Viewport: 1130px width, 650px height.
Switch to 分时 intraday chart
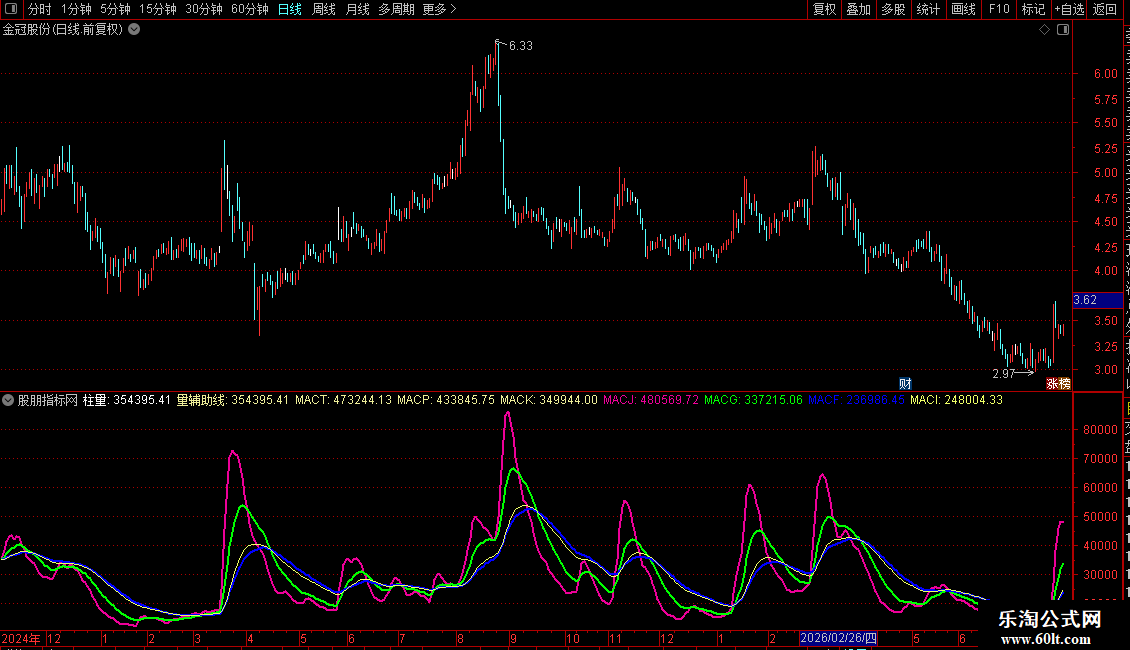point(40,9)
